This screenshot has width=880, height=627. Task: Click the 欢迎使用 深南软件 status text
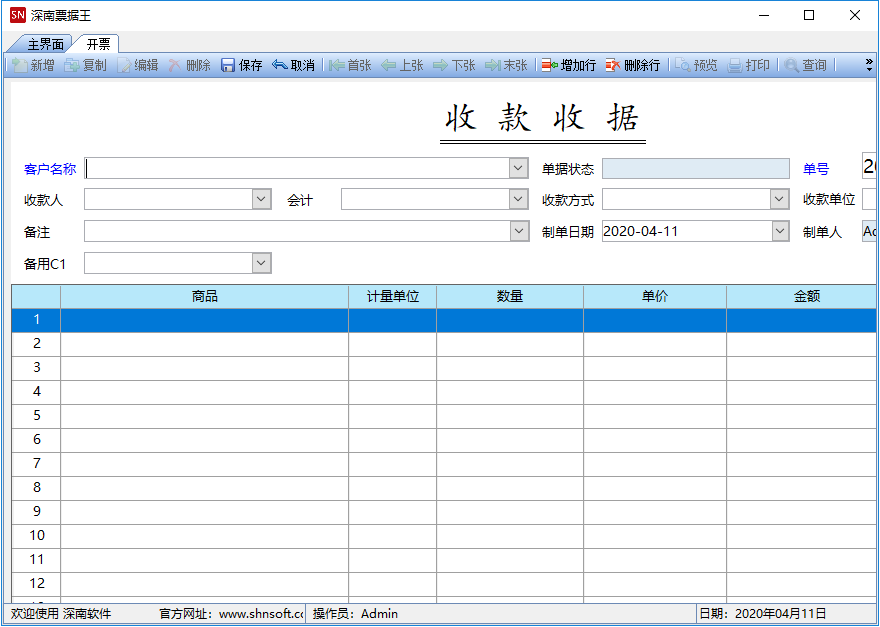[61, 614]
